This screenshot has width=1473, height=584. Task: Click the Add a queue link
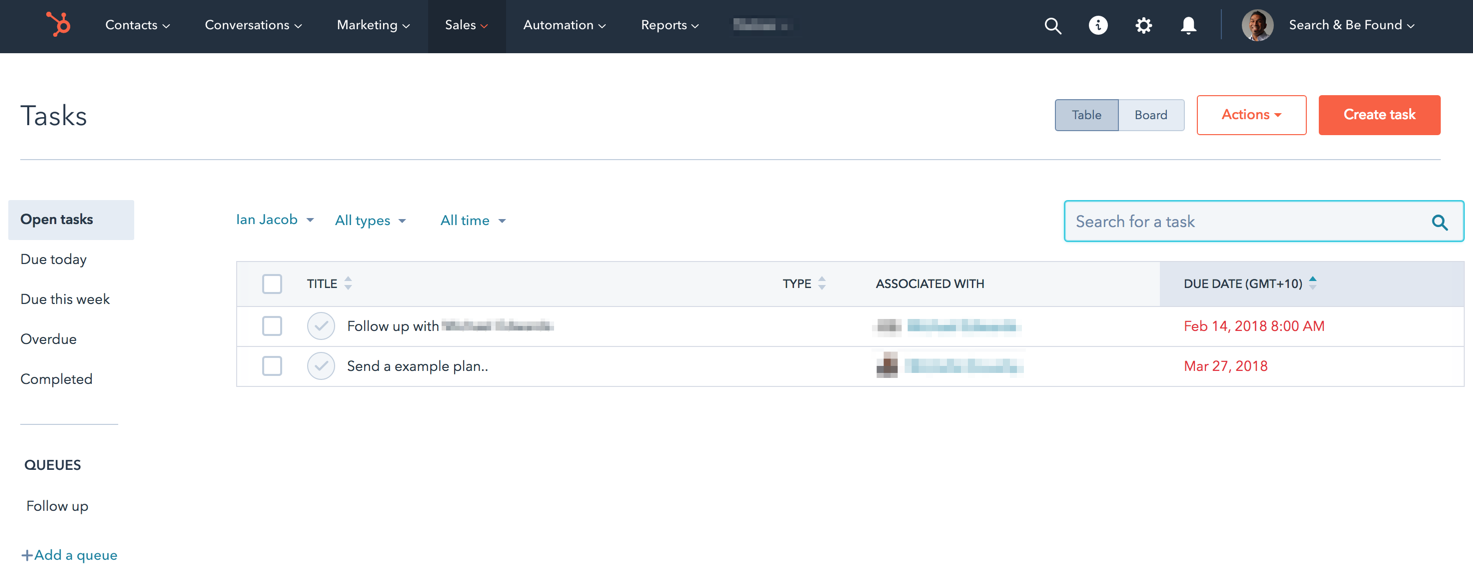[69, 555]
